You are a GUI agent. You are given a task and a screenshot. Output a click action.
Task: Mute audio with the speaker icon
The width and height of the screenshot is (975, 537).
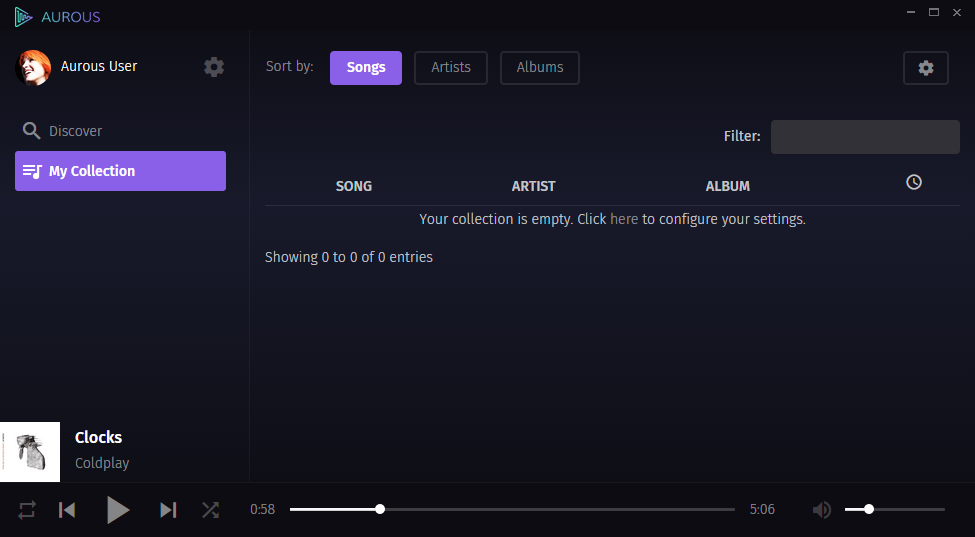[x=821, y=510]
